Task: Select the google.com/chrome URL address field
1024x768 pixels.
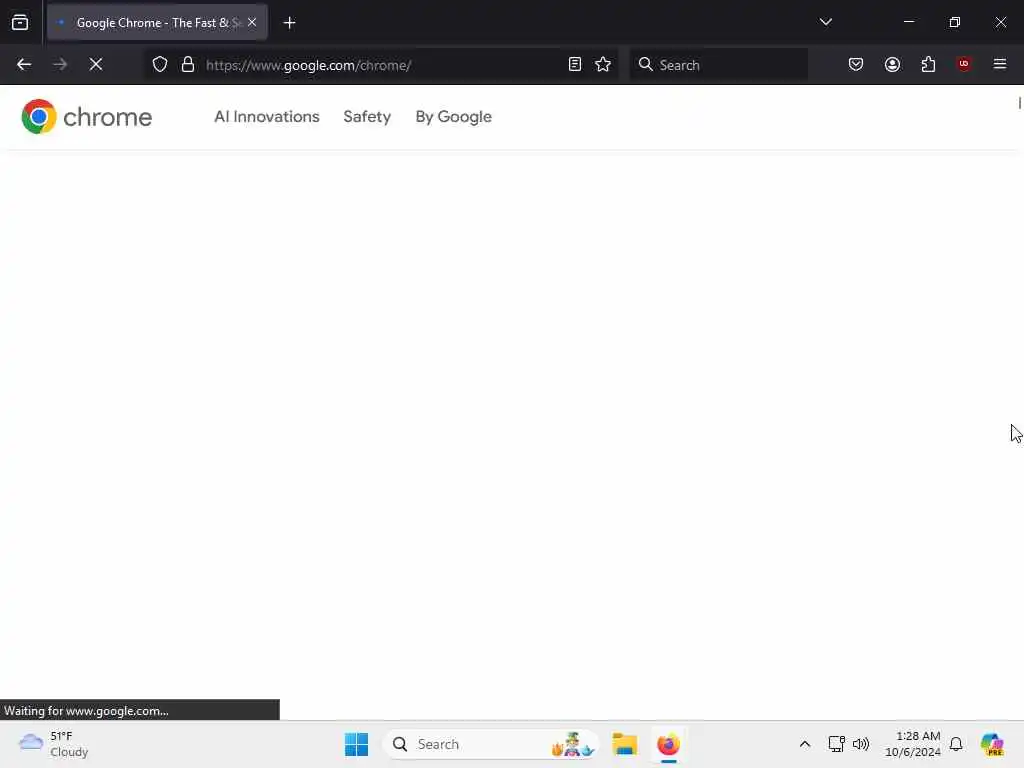Action: (x=379, y=65)
